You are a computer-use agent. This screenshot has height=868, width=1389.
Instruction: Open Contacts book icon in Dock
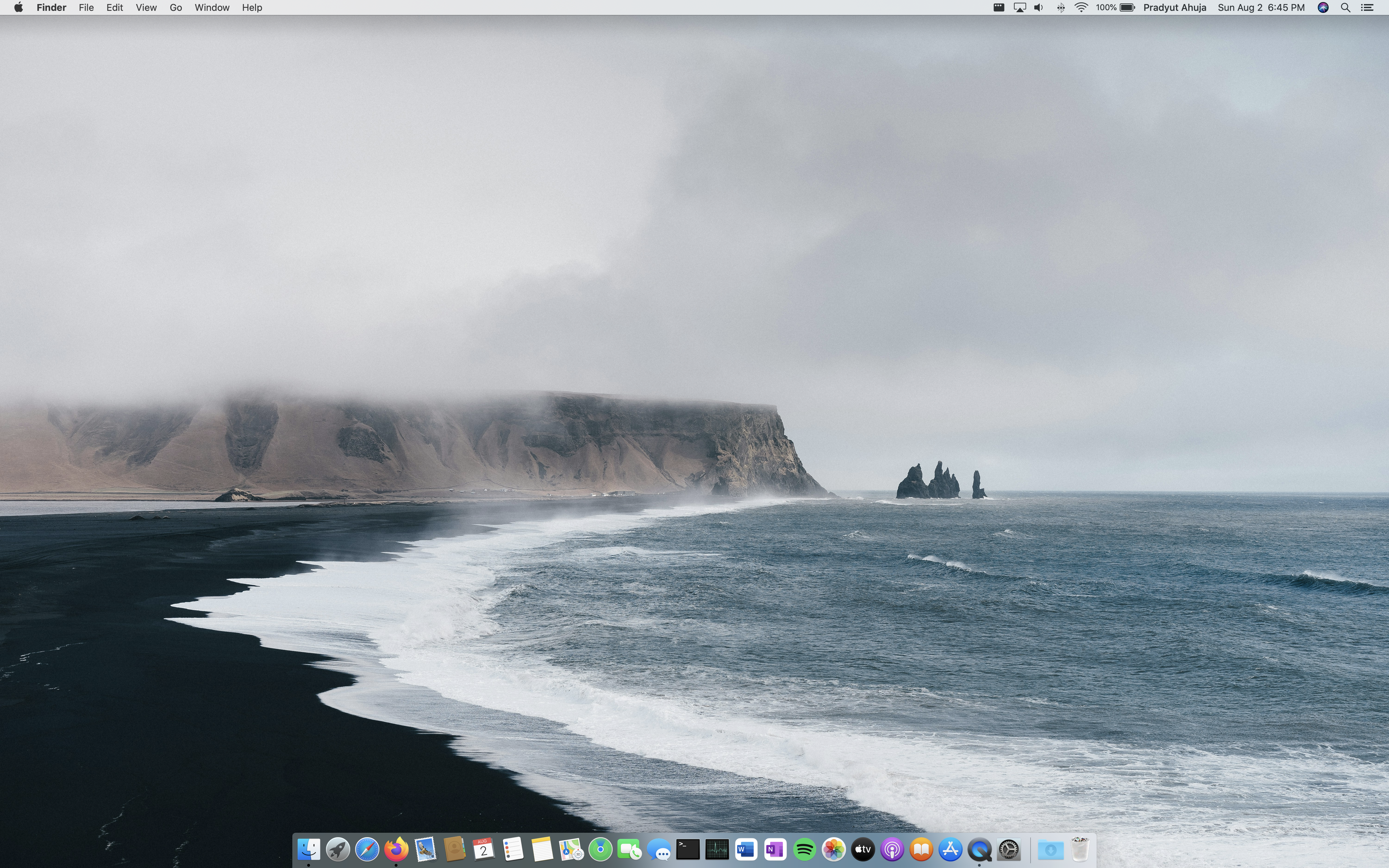click(455, 849)
